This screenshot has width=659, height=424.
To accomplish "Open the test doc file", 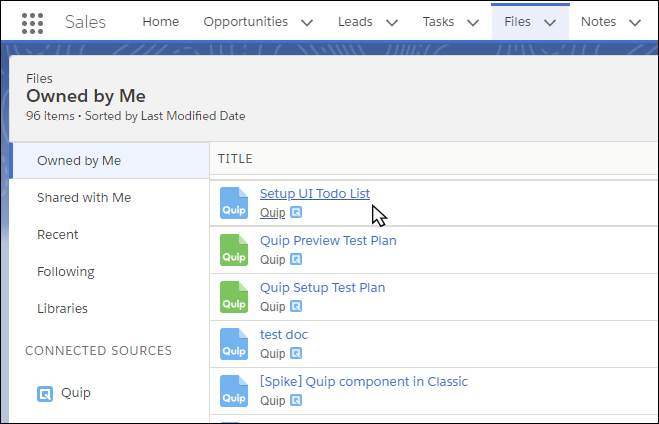I will [x=284, y=335].
